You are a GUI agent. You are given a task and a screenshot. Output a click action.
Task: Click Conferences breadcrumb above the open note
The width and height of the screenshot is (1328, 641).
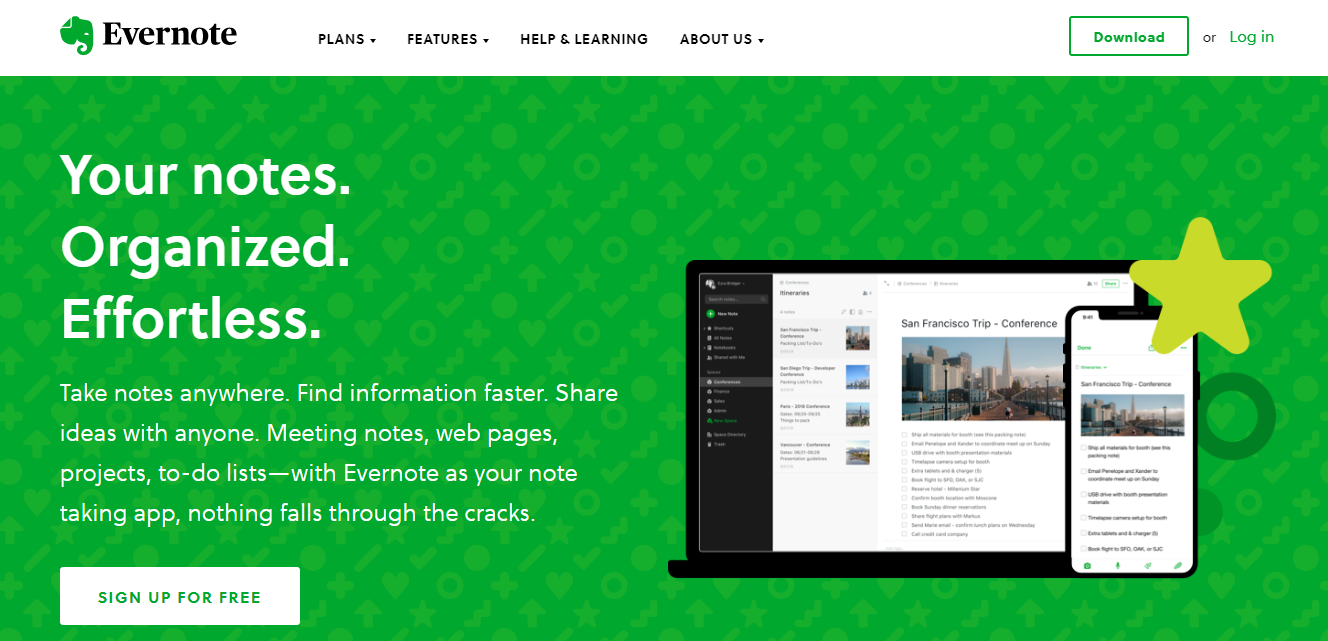pos(912,284)
